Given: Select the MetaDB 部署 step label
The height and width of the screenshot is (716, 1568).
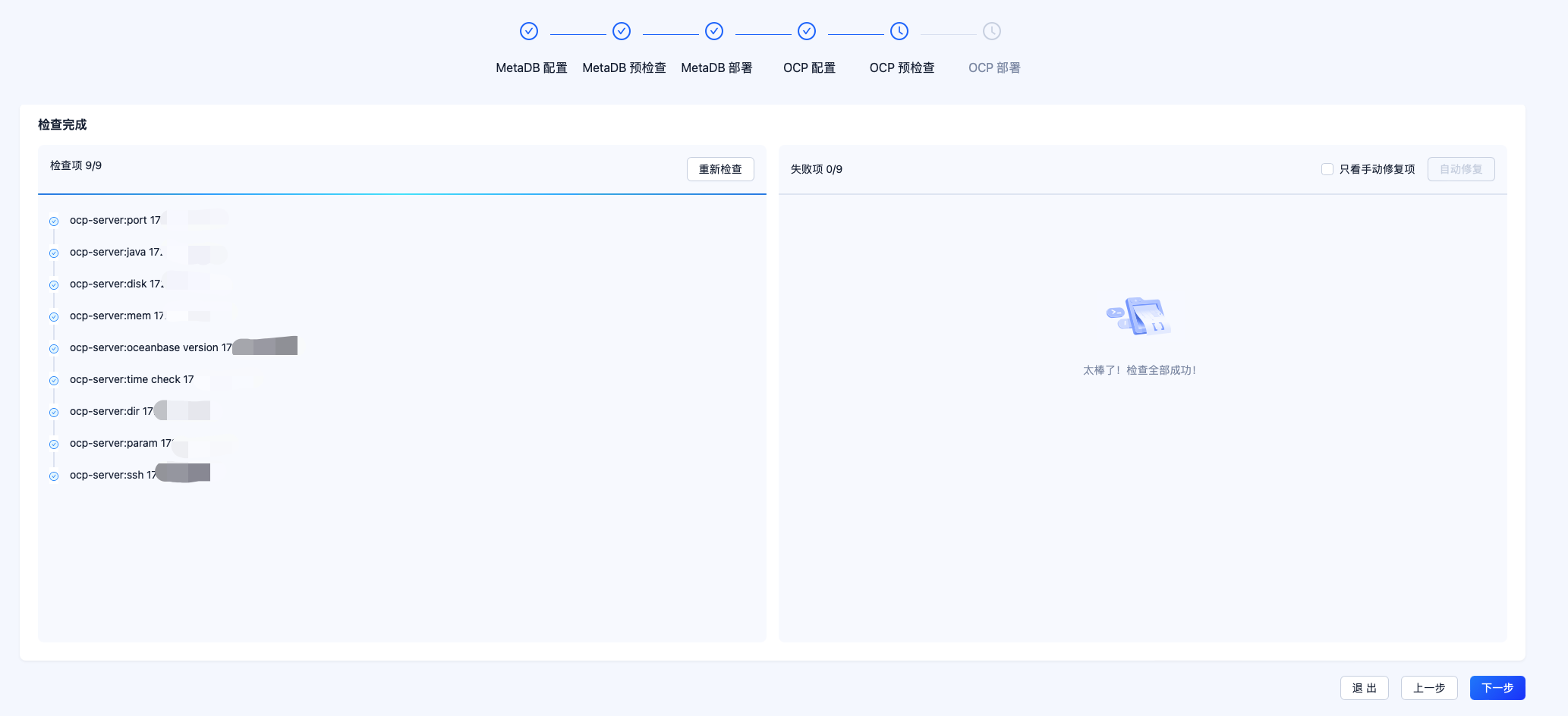Looking at the screenshot, I should coord(716,68).
